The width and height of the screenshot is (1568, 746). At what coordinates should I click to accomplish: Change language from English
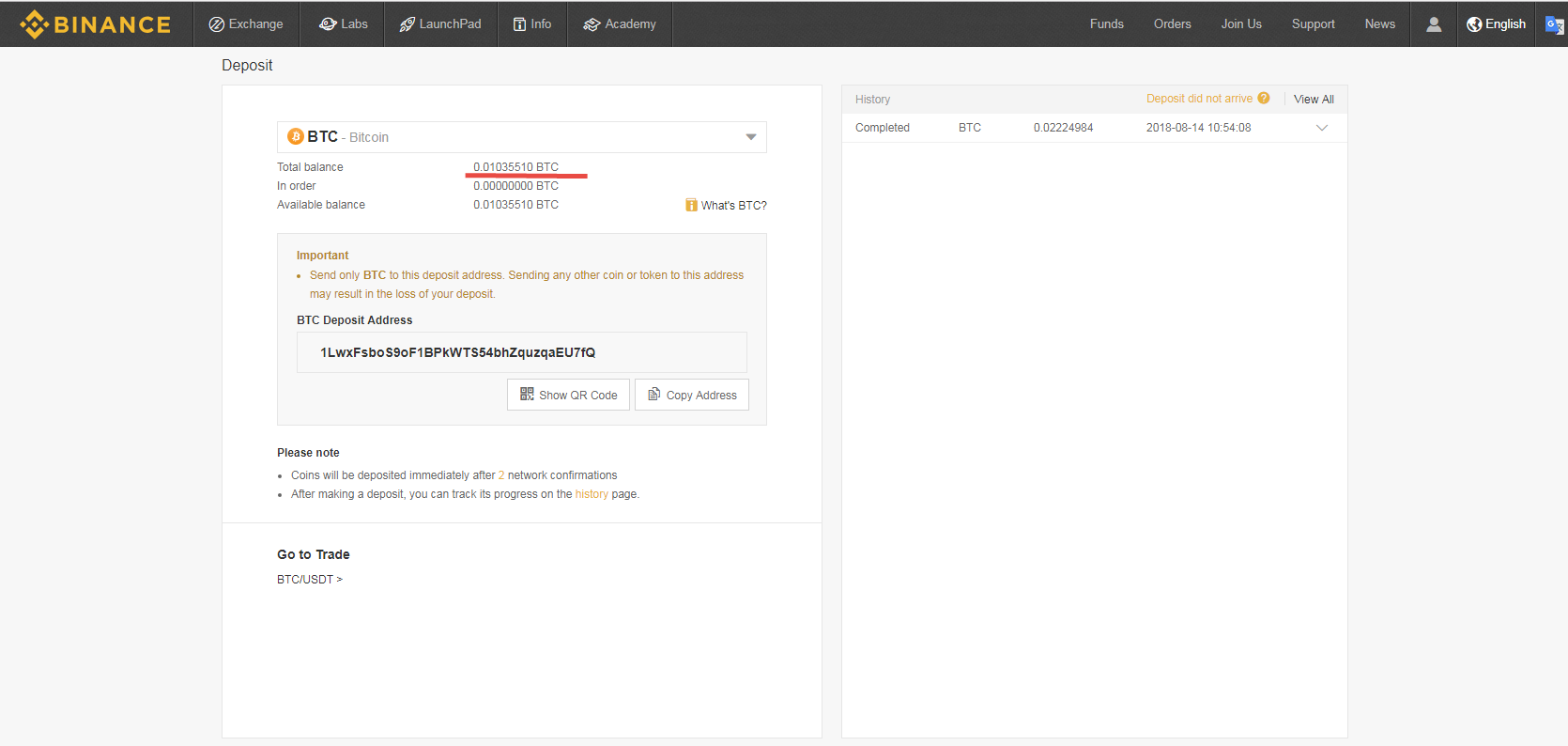(1497, 24)
